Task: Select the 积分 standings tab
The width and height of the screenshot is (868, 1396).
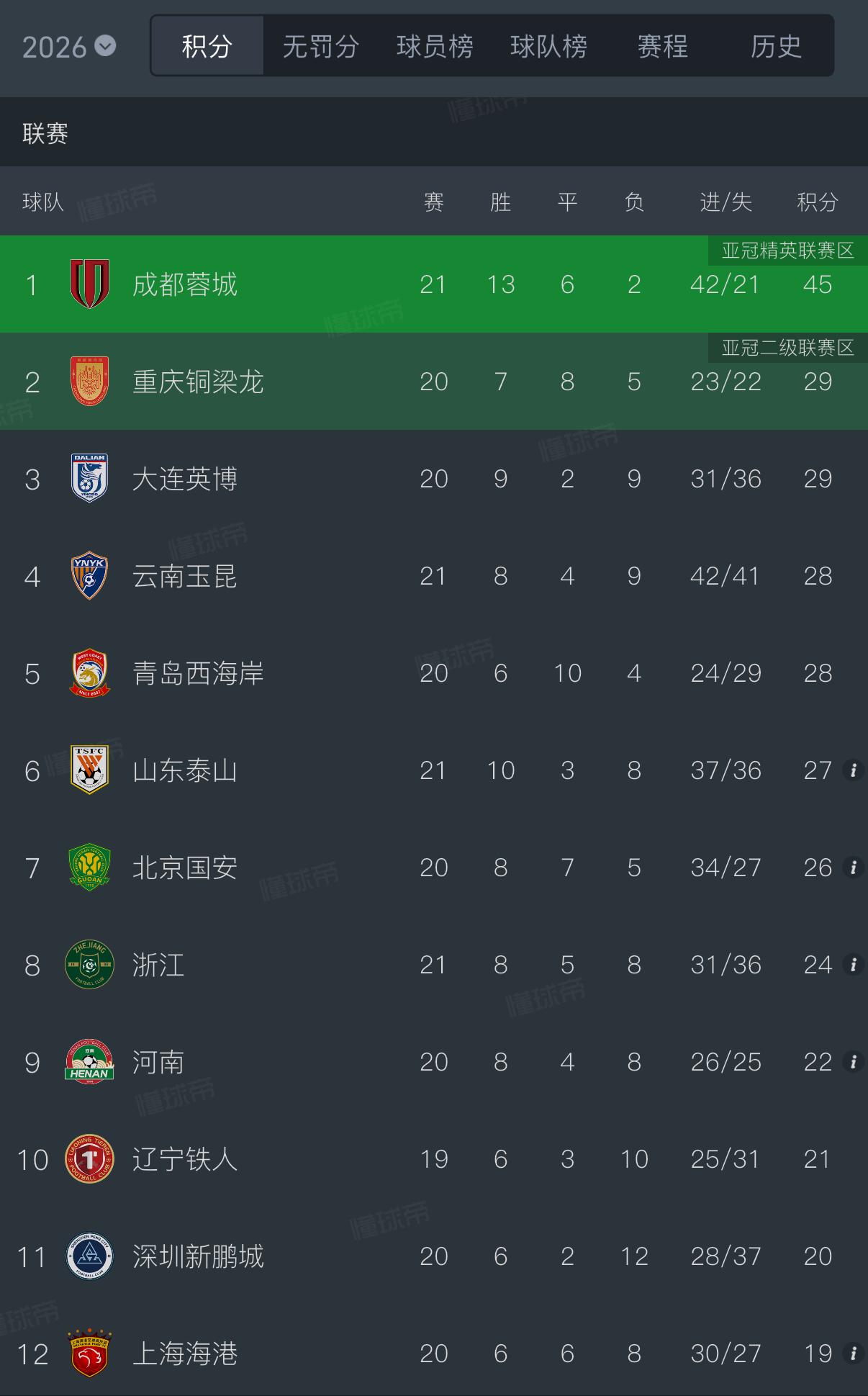Action: tap(207, 47)
